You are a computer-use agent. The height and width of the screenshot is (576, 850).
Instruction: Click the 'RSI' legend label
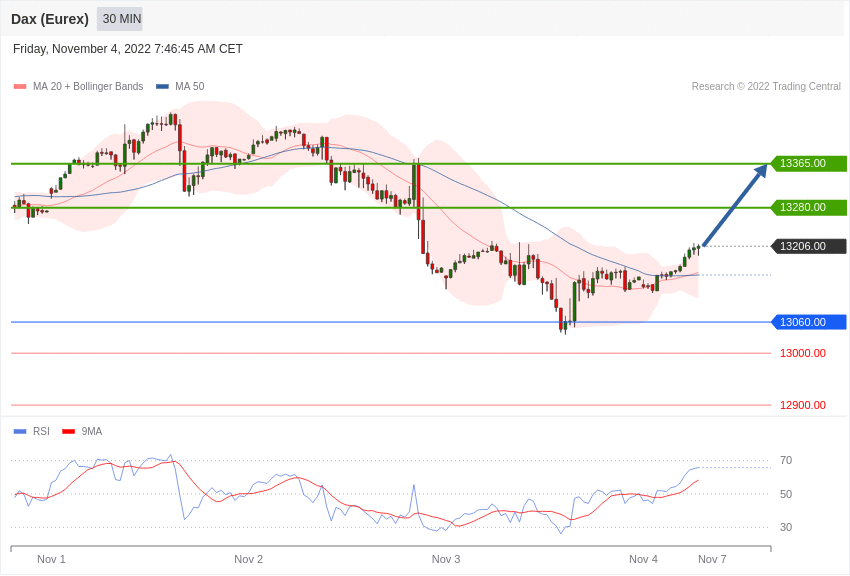[x=41, y=431]
